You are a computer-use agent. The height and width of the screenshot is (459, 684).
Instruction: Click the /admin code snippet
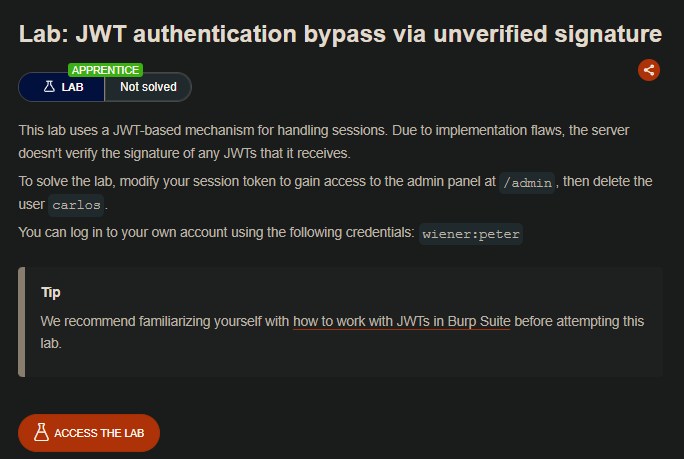click(525, 181)
